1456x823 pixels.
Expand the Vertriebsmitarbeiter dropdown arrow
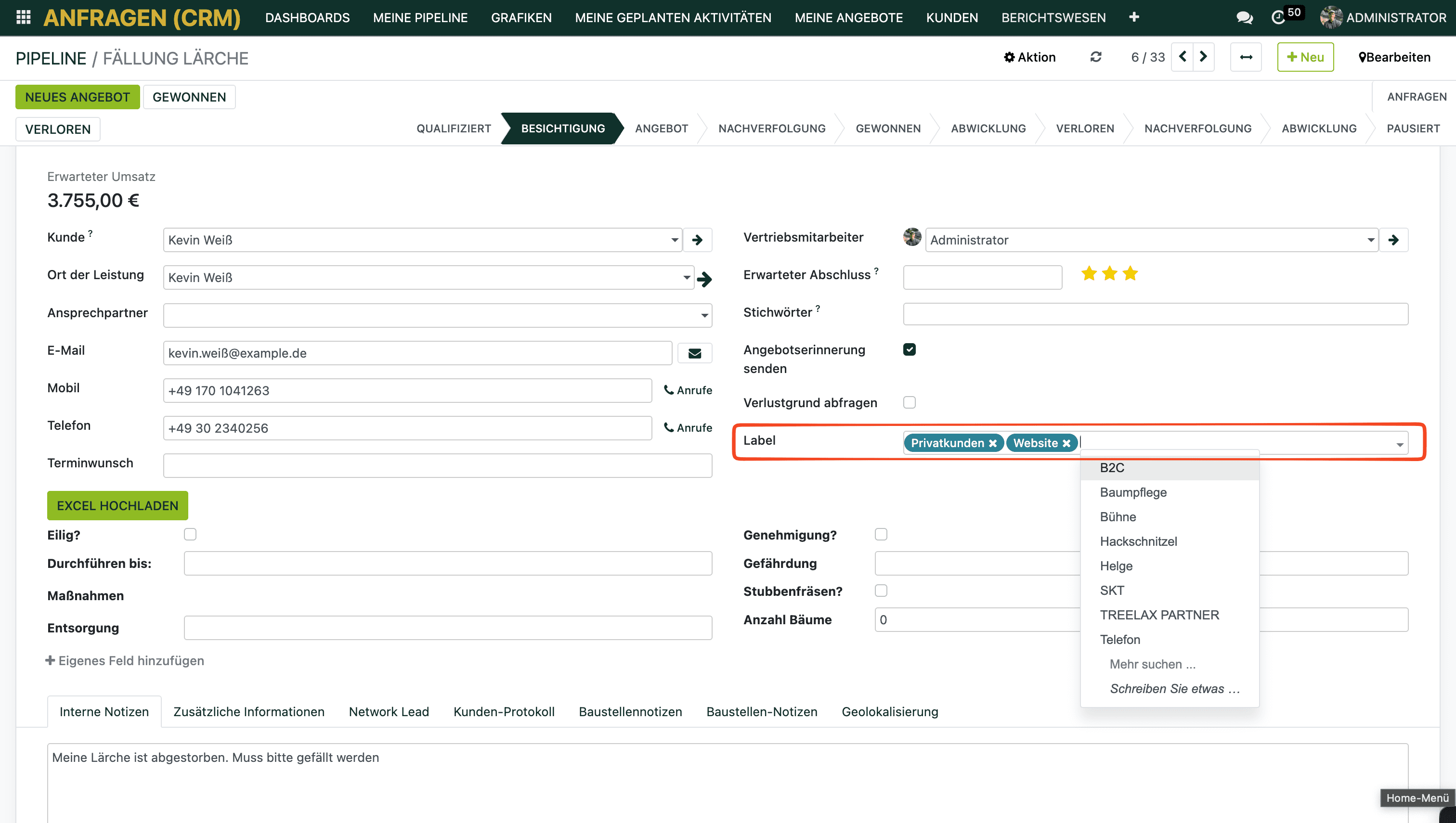pyautogui.click(x=1371, y=240)
